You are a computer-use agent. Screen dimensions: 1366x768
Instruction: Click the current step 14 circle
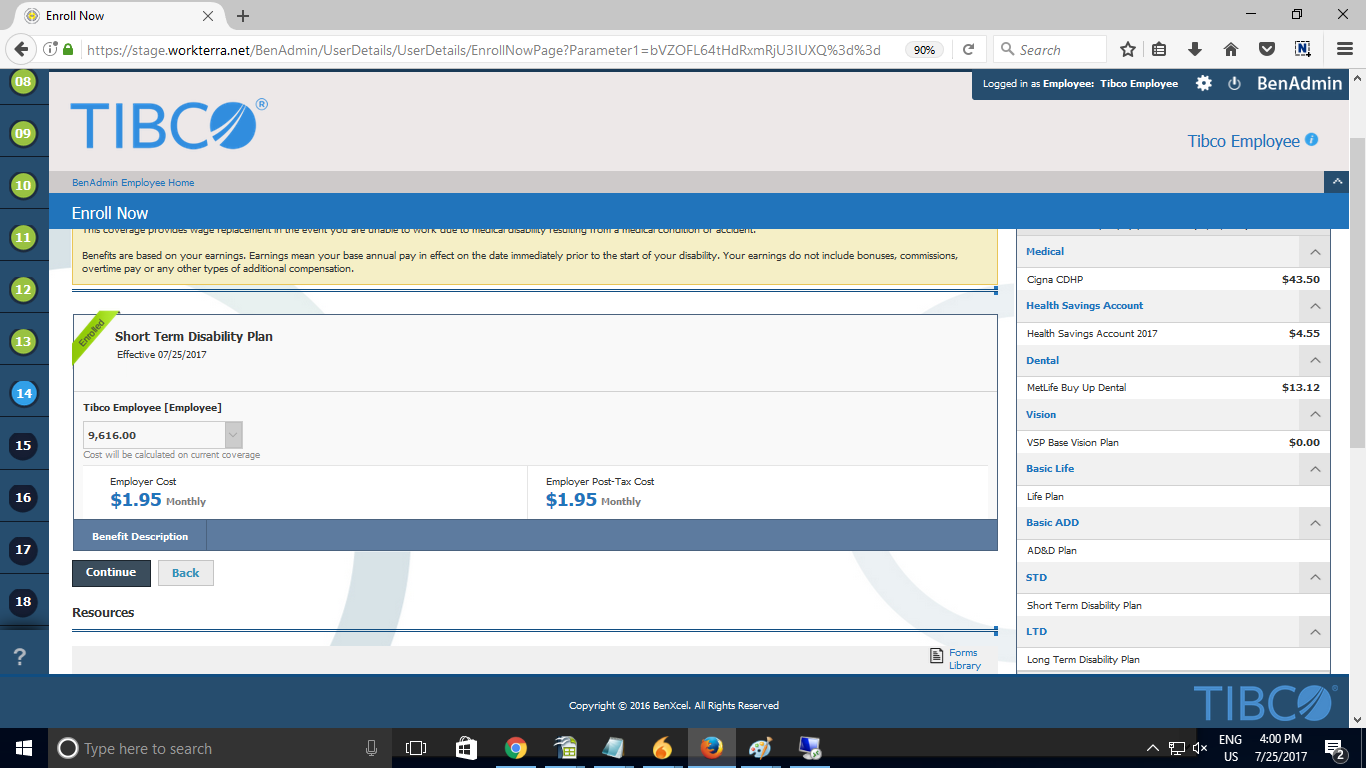pos(23,393)
